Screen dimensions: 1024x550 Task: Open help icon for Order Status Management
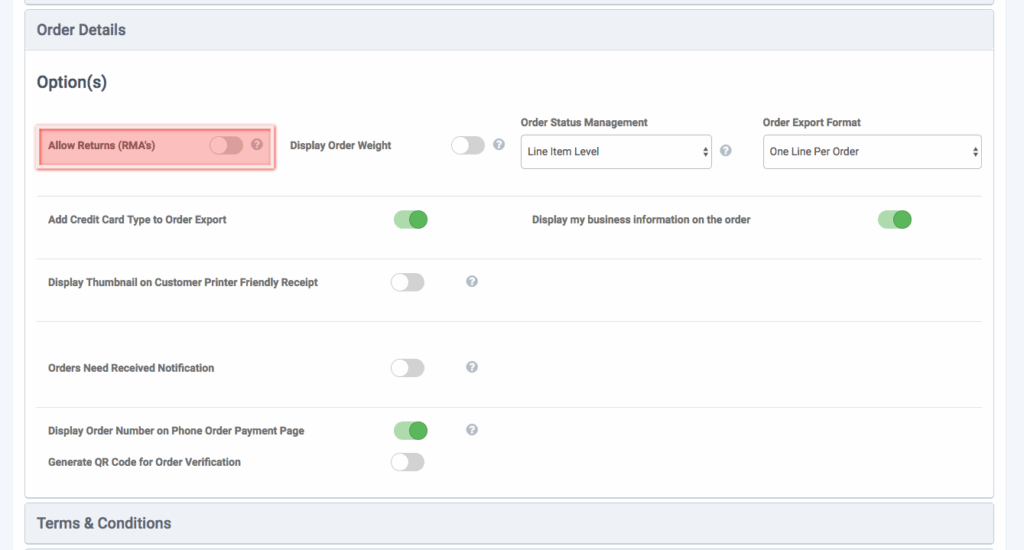[x=726, y=151]
